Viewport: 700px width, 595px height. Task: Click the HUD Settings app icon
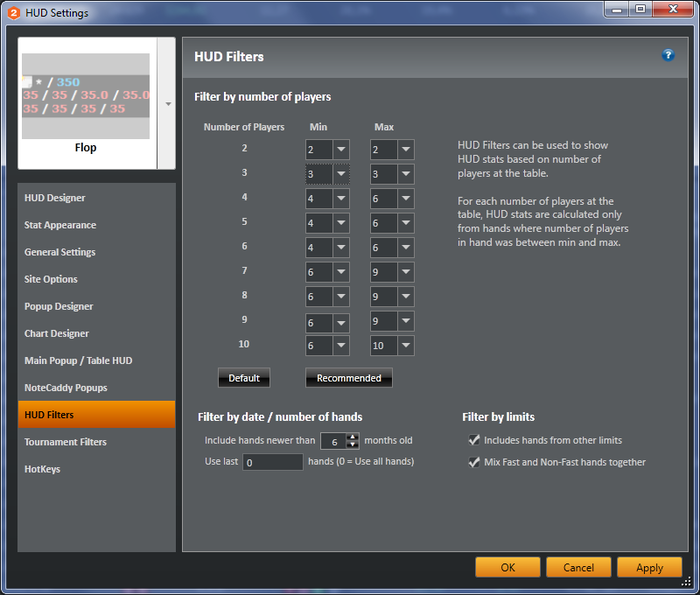click(x=14, y=13)
